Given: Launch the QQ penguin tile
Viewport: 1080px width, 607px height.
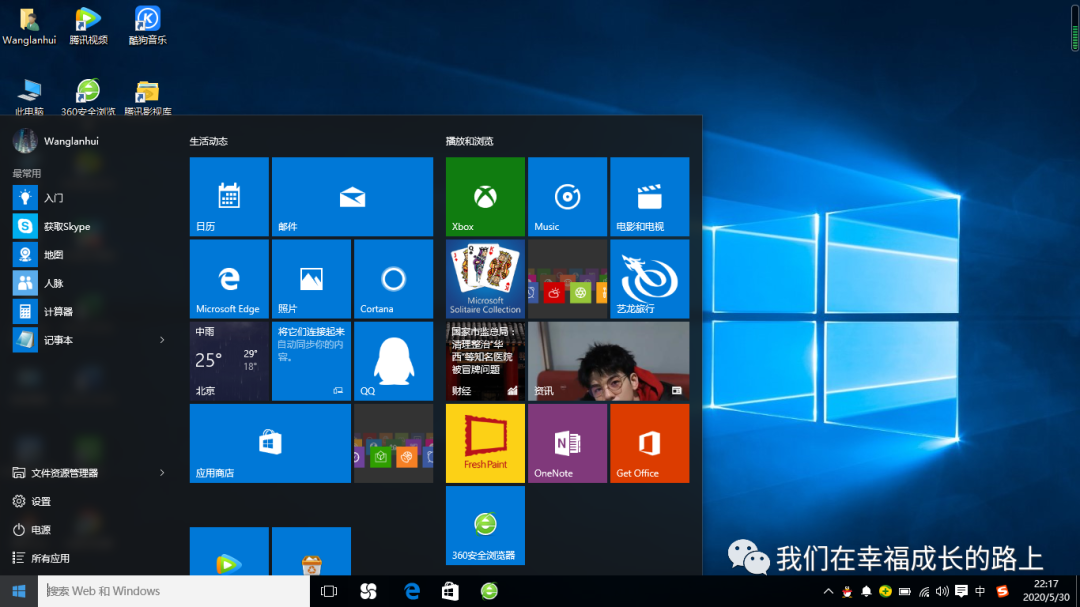Looking at the screenshot, I should tap(393, 361).
